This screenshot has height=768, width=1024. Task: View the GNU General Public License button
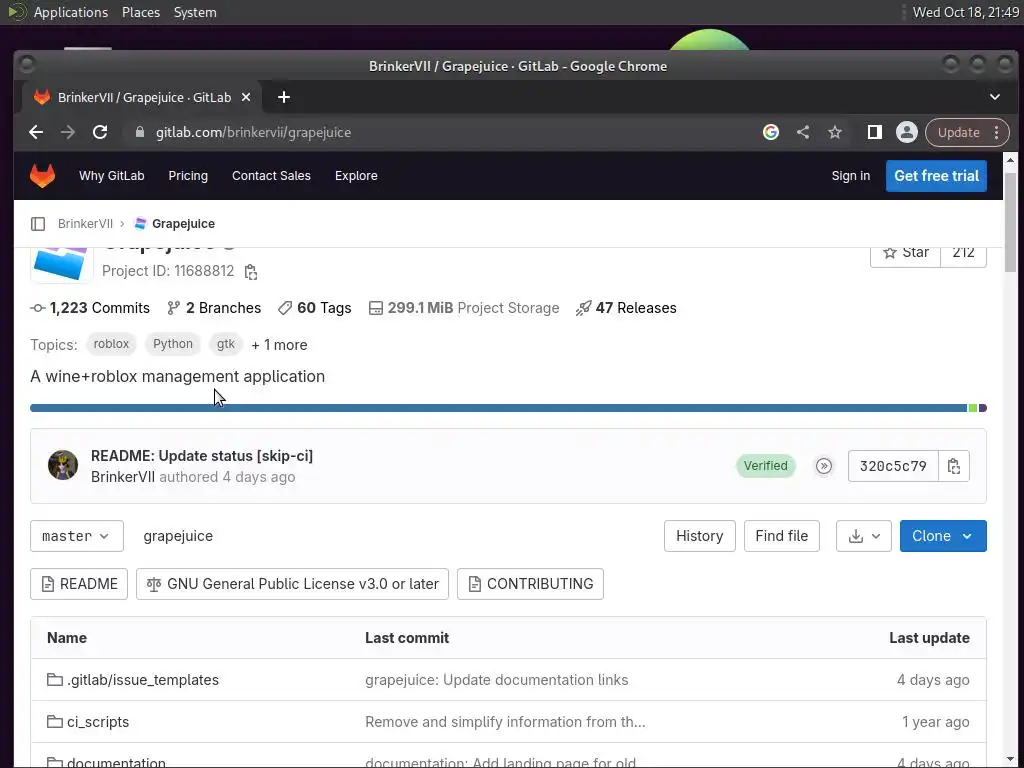click(x=293, y=584)
